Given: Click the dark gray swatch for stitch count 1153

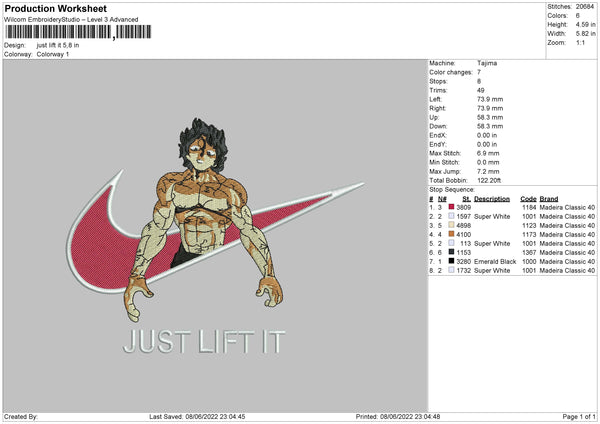Looking at the screenshot, I should click(452, 252).
